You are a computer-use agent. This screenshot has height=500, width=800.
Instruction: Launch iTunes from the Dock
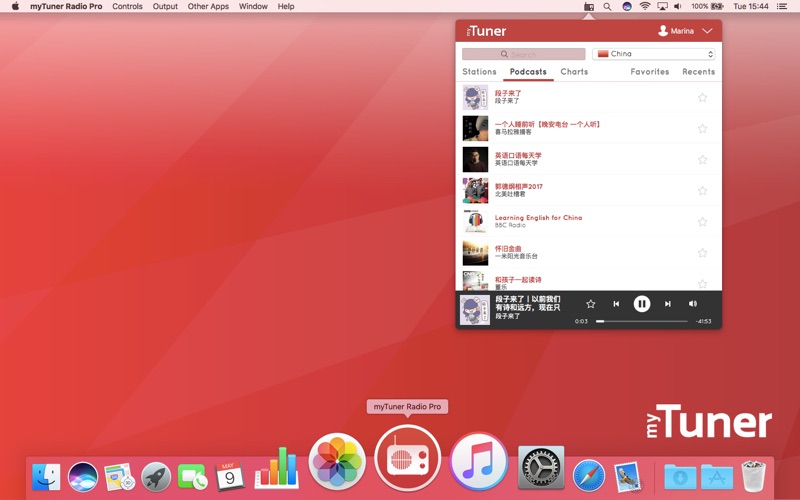tap(478, 462)
